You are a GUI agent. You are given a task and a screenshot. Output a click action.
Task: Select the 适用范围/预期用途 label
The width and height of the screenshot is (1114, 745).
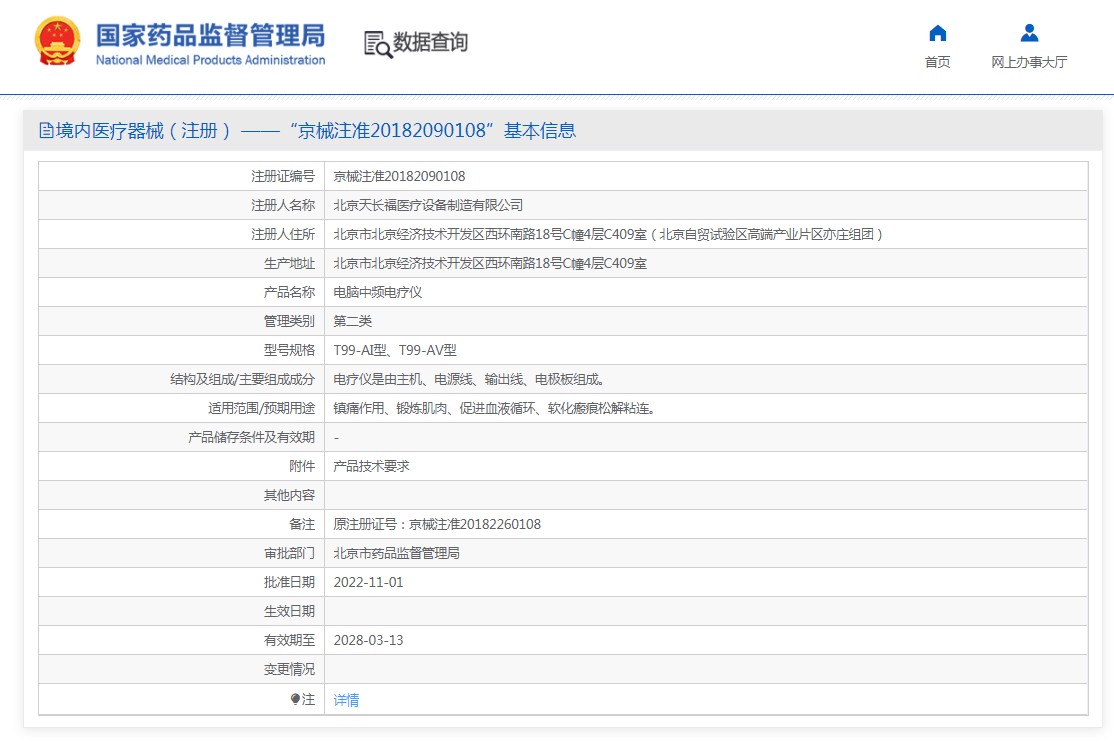261,408
